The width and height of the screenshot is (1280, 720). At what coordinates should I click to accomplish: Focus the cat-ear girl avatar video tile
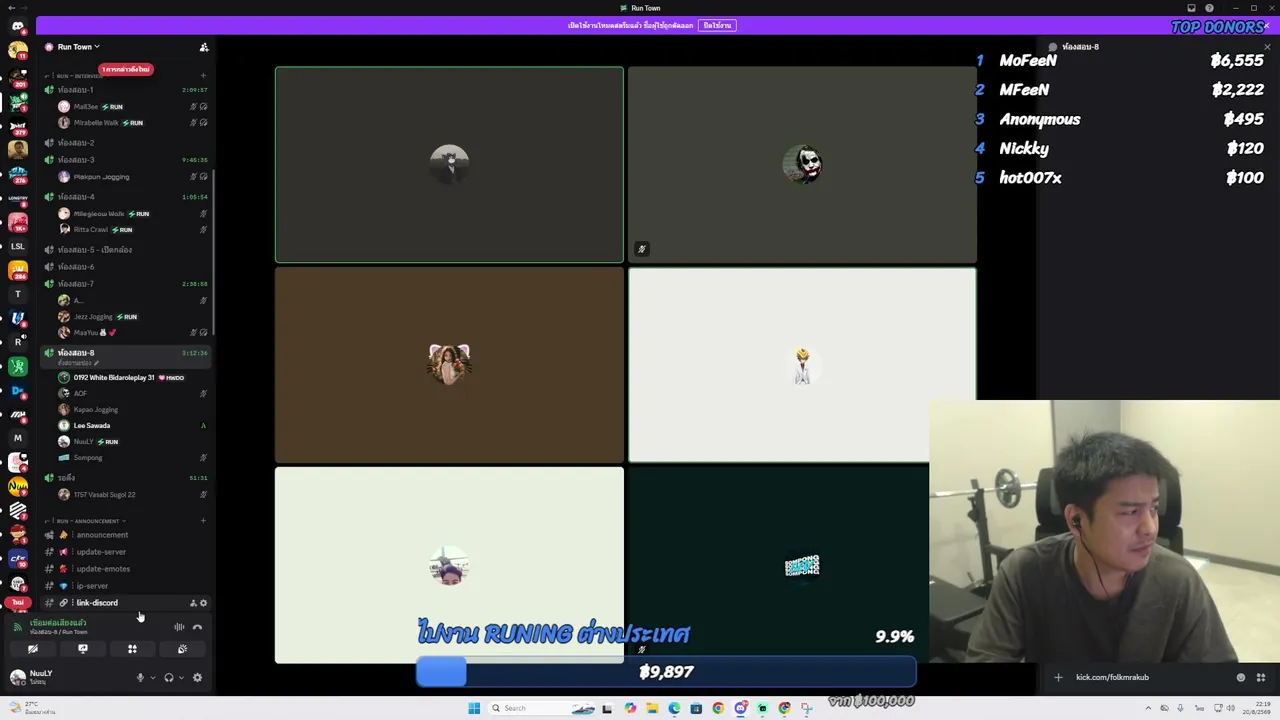point(449,365)
